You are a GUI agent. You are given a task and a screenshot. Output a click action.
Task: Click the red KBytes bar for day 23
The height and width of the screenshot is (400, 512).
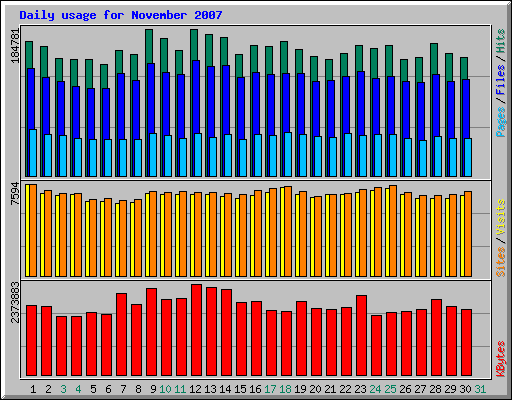(361, 335)
